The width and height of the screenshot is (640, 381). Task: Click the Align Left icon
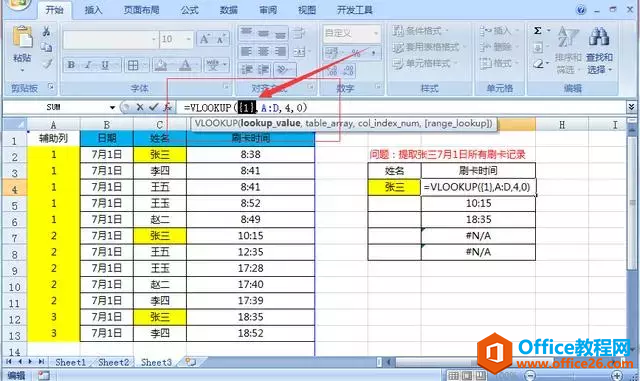pyautogui.click(x=246, y=51)
